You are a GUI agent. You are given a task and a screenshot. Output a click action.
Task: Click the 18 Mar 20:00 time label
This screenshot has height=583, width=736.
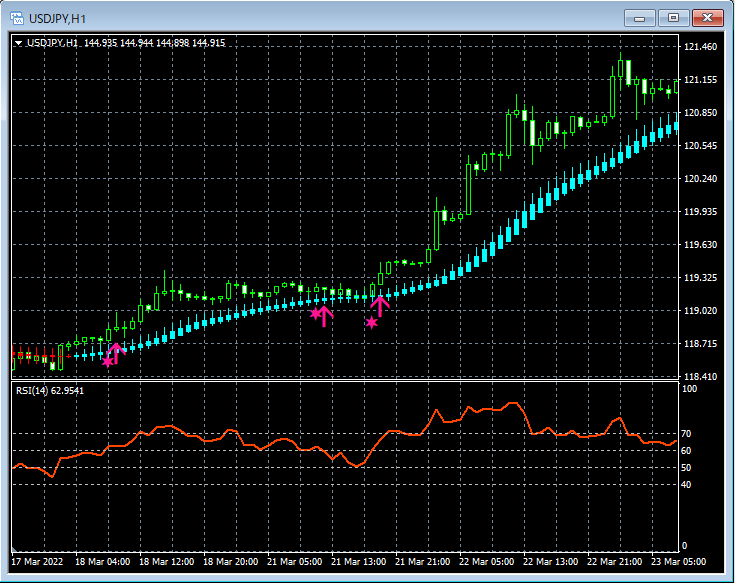click(230, 561)
